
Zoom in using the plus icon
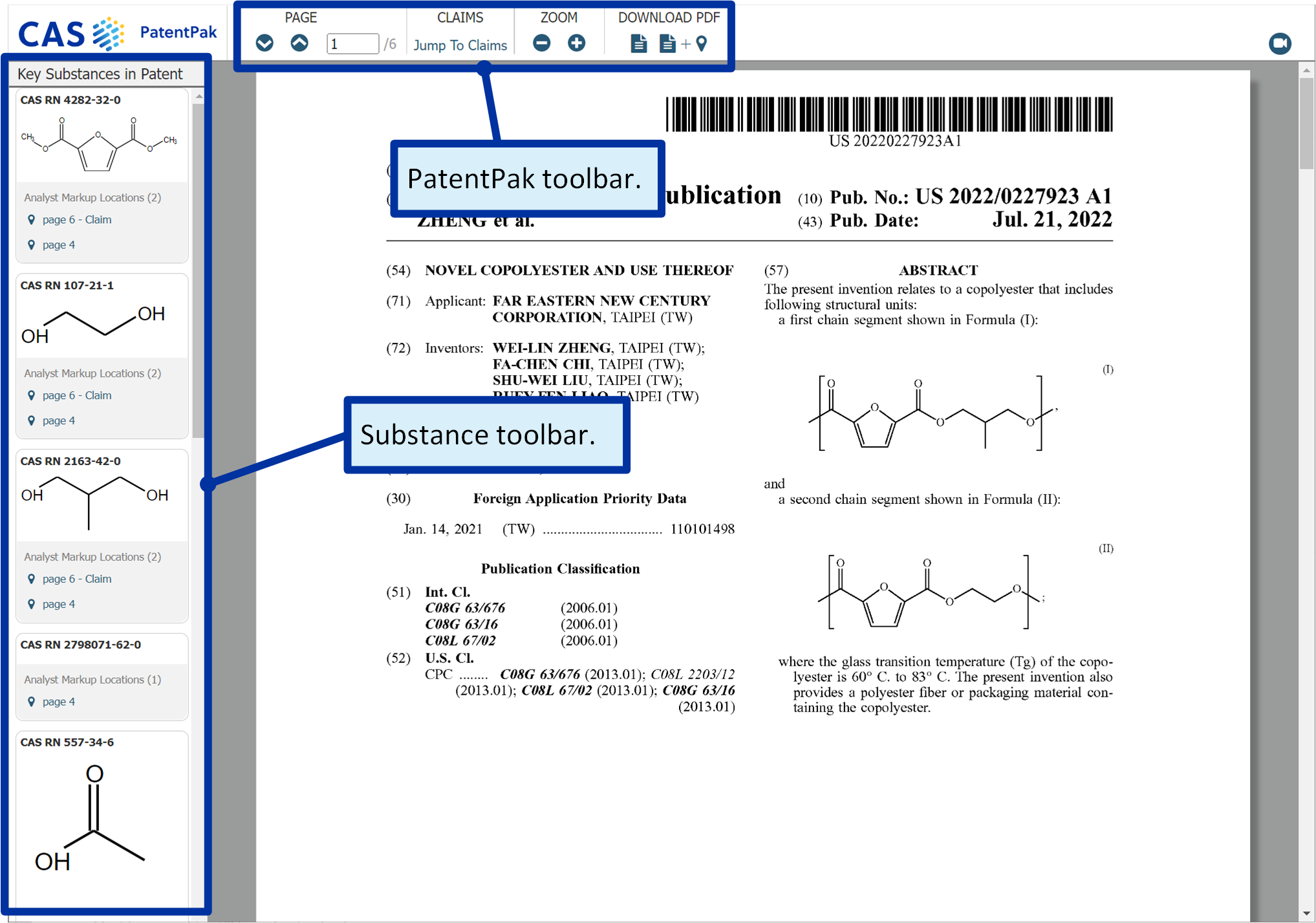(576, 43)
